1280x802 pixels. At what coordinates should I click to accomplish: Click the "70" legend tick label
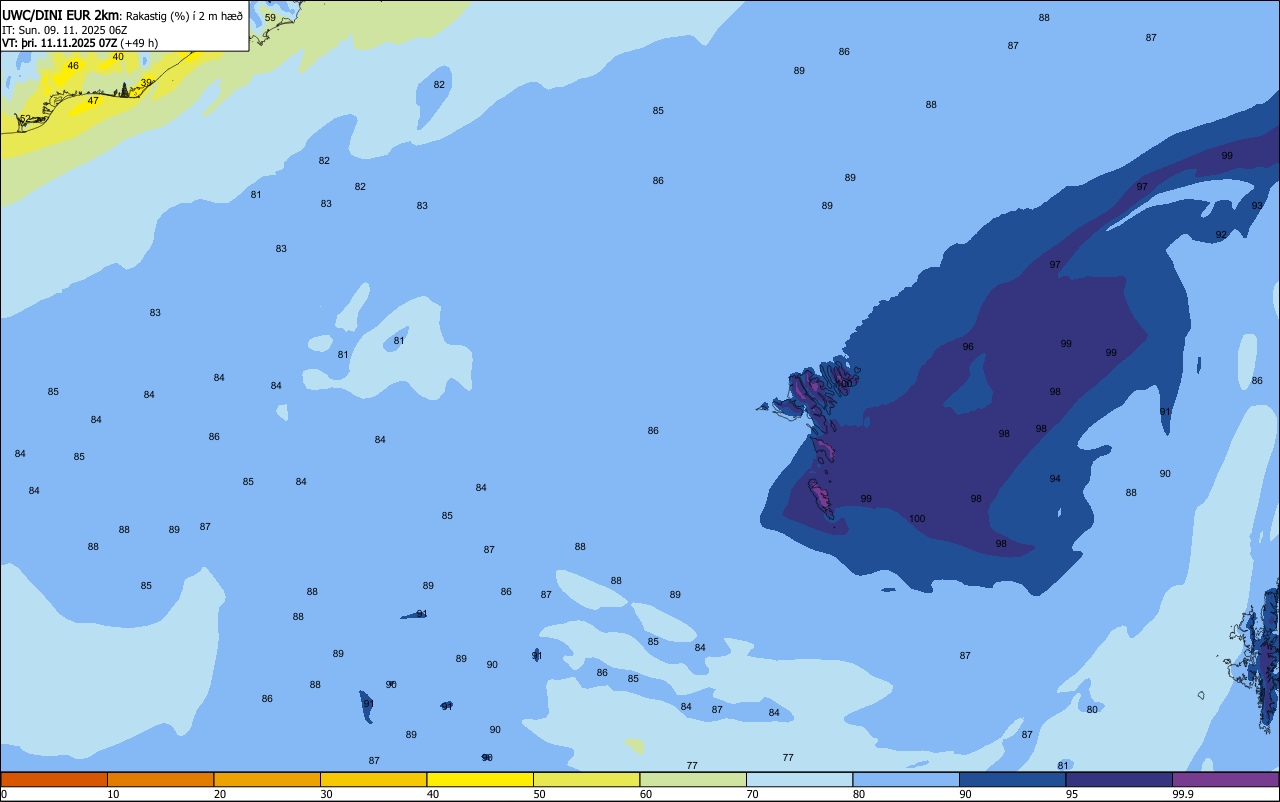pos(752,794)
